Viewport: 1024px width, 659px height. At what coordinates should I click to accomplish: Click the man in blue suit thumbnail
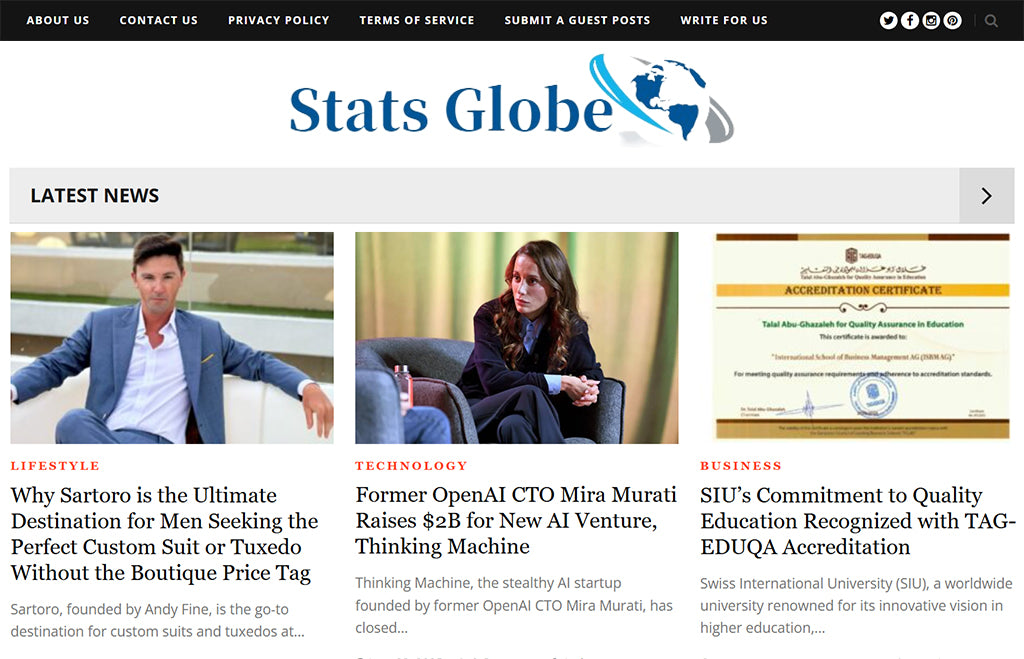click(x=172, y=338)
